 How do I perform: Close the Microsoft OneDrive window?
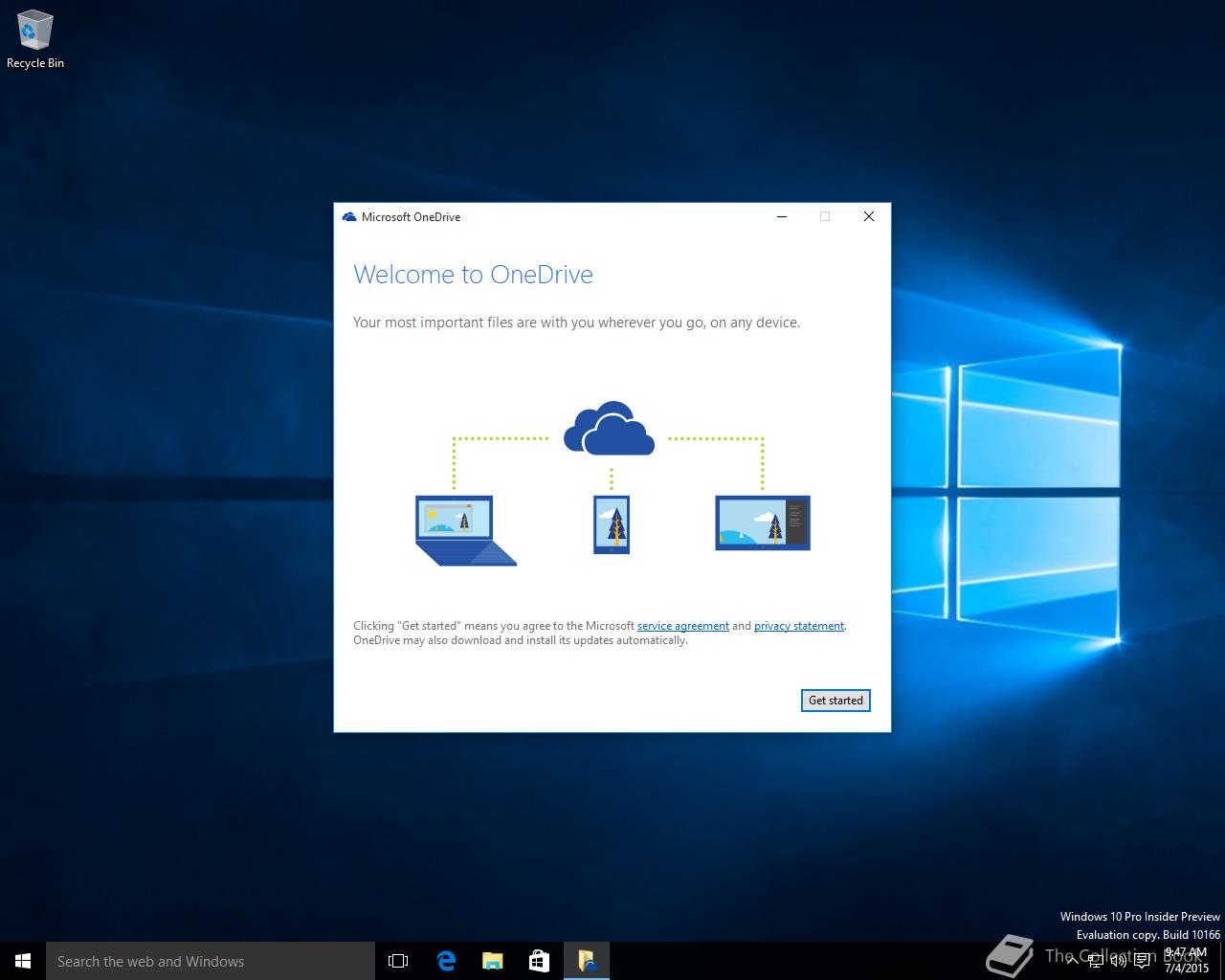[x=869, y=216]
